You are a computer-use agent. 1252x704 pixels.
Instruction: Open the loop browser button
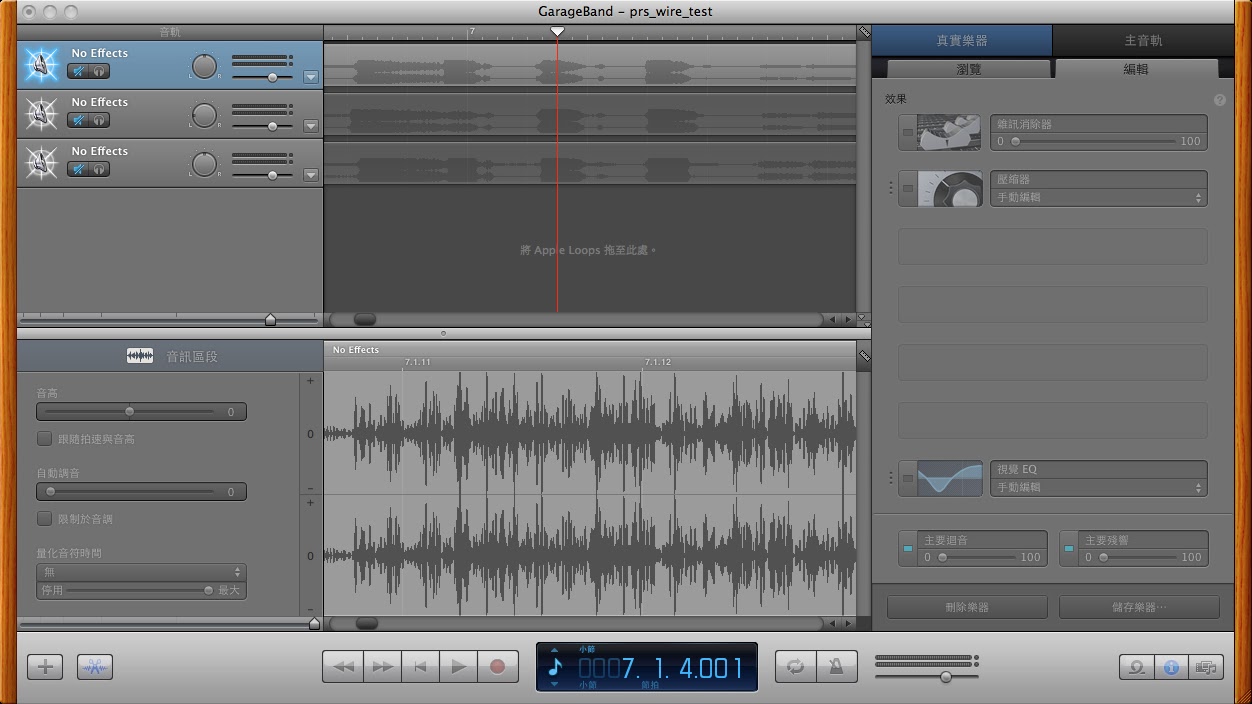coord(1137,667)
